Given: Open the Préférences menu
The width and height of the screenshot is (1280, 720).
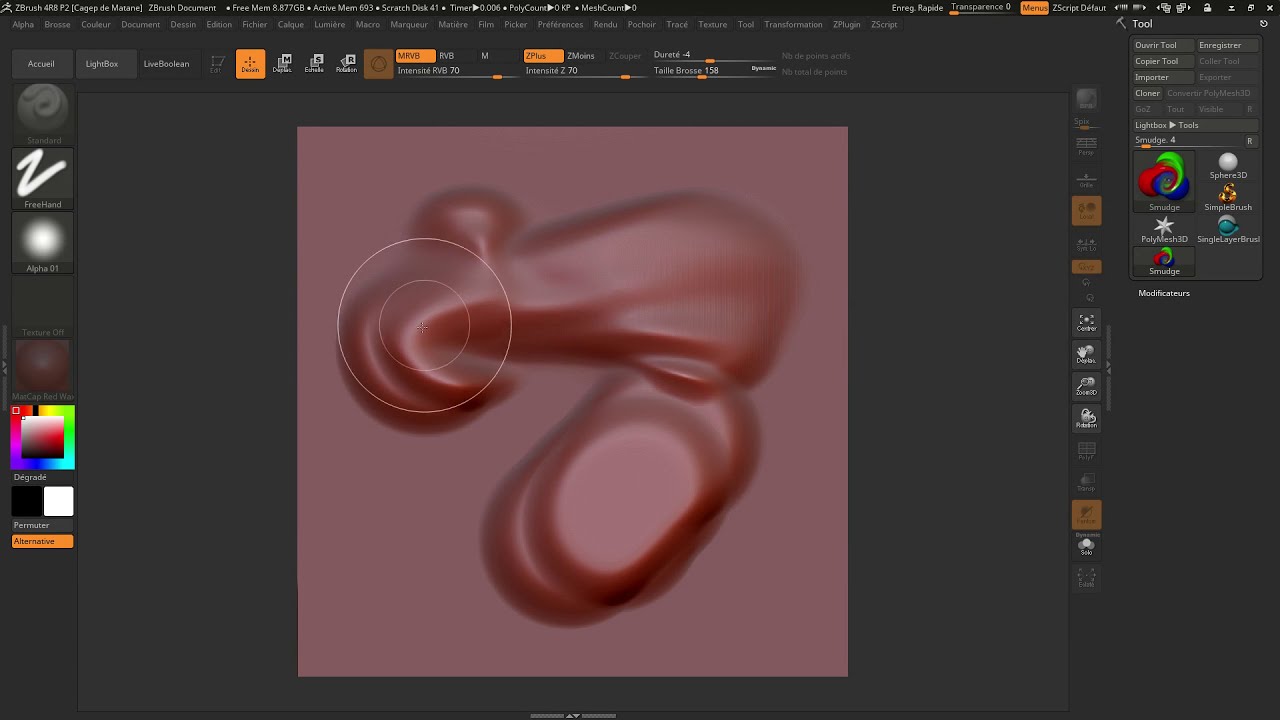Looking at the screenshot, I should pyautogui.click(x=560, y=24).
